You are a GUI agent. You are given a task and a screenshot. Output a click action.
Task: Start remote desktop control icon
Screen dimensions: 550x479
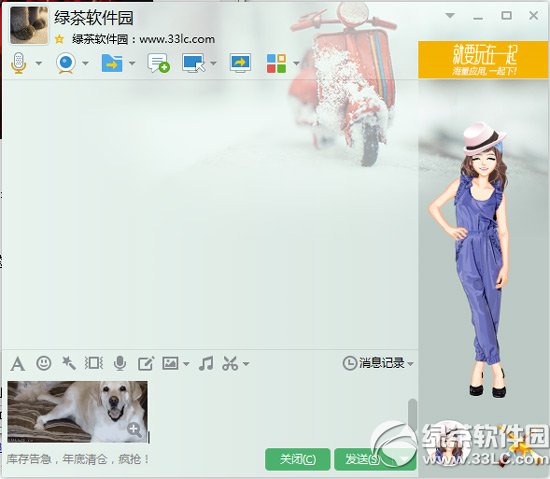[x=194, y=63]
